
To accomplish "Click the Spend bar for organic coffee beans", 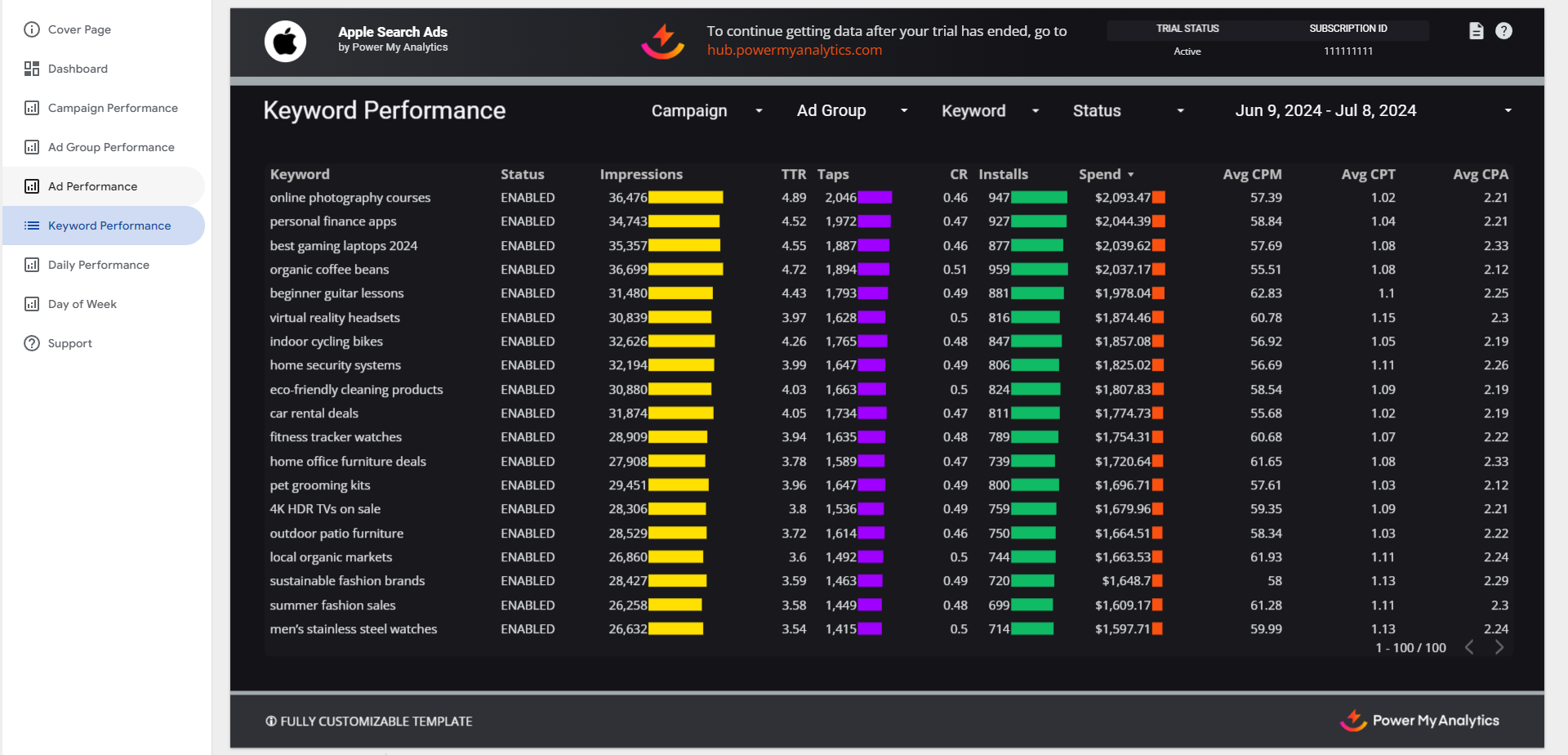I will click(1158, 269).
